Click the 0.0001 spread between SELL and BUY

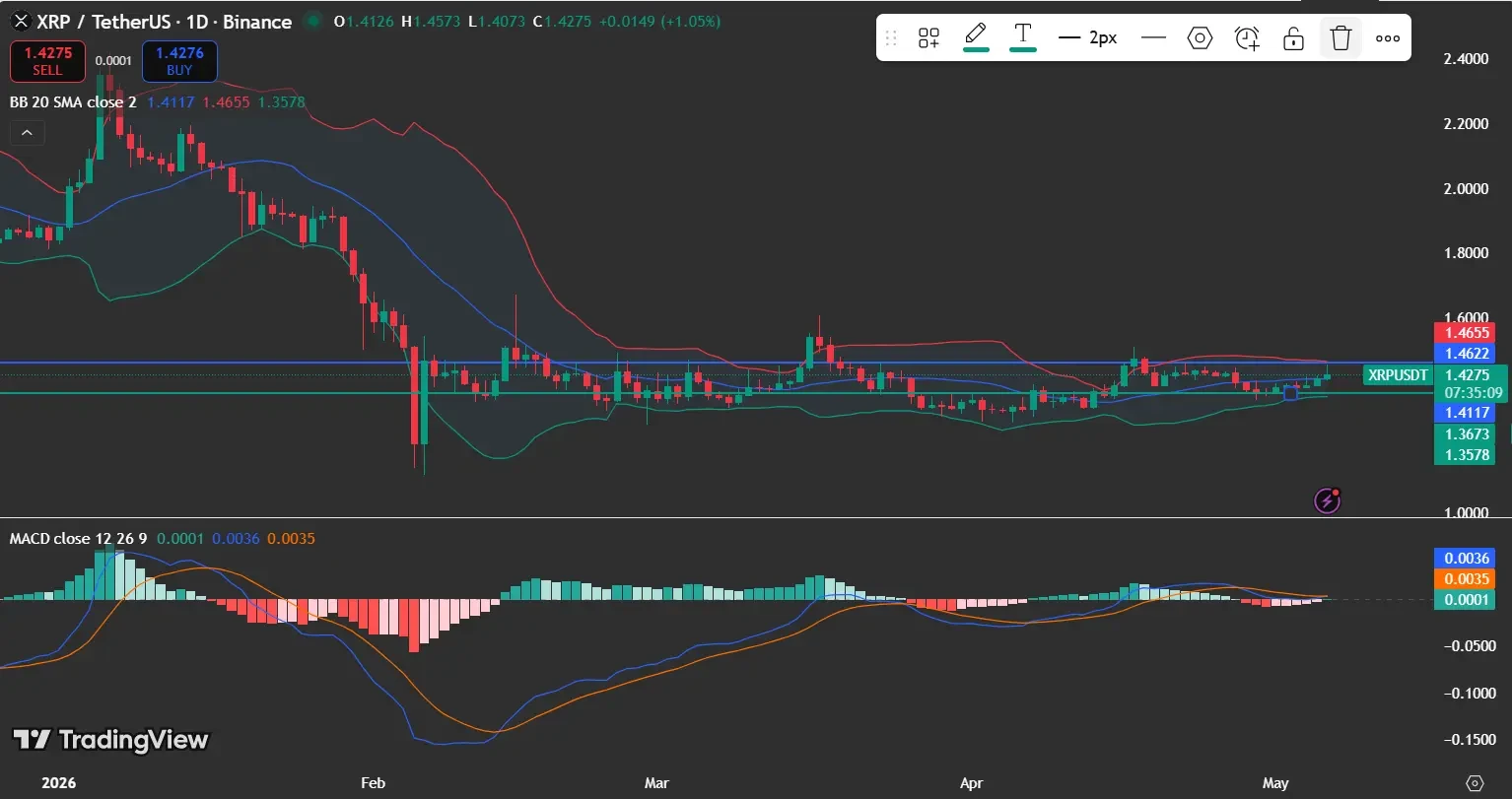(113, 61)
